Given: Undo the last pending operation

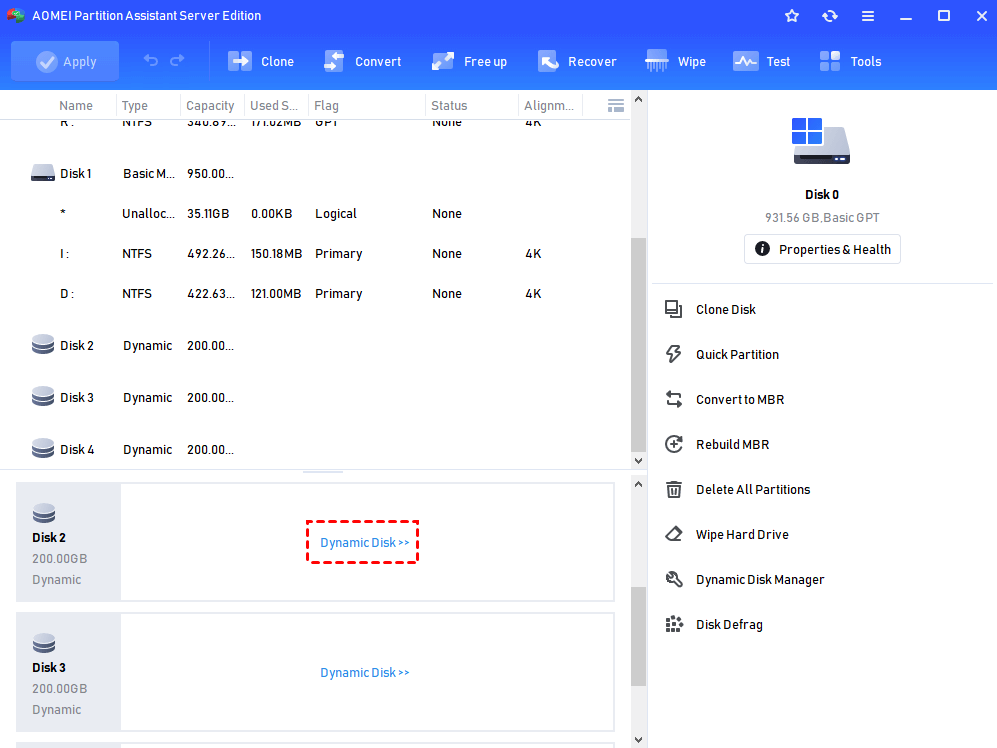Looking at the screenshot, I should (151, 60).
